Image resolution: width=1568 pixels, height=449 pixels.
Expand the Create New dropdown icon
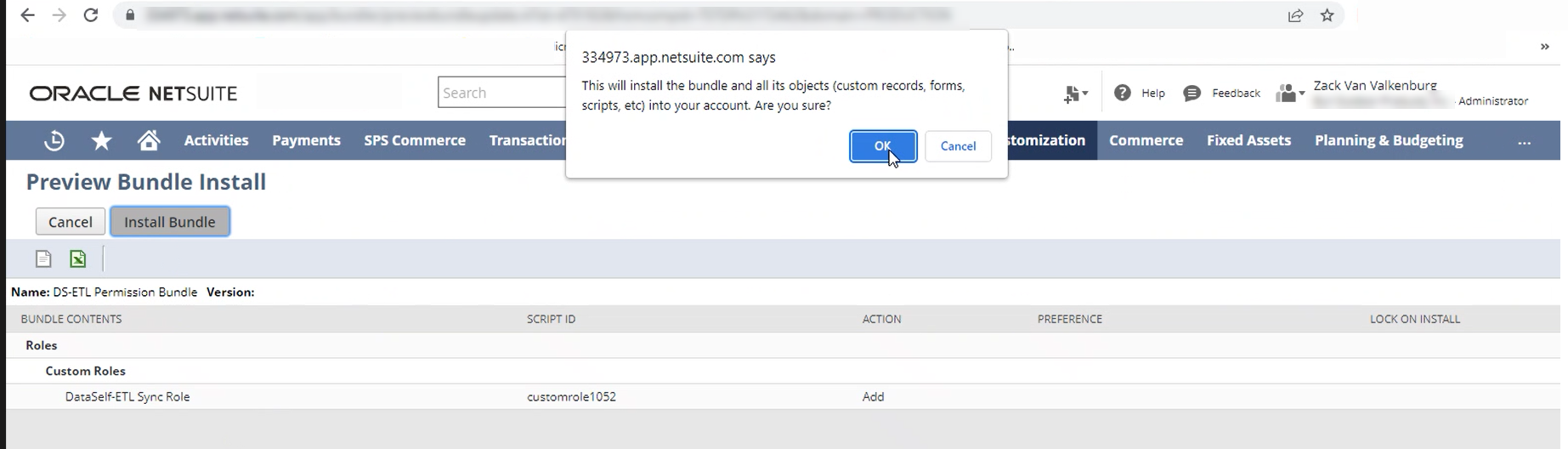[1075, 94]
